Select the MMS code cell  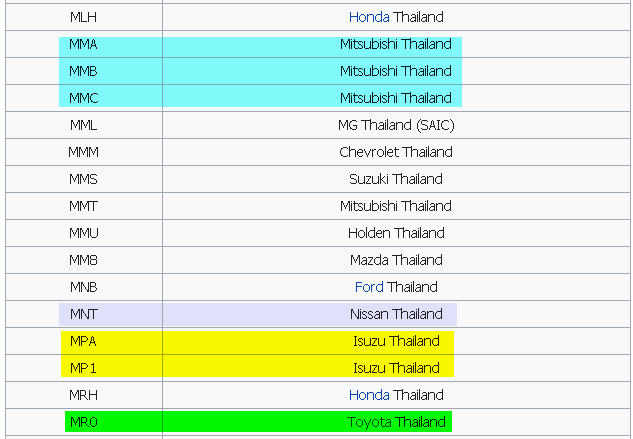click(x=84, y=179)
